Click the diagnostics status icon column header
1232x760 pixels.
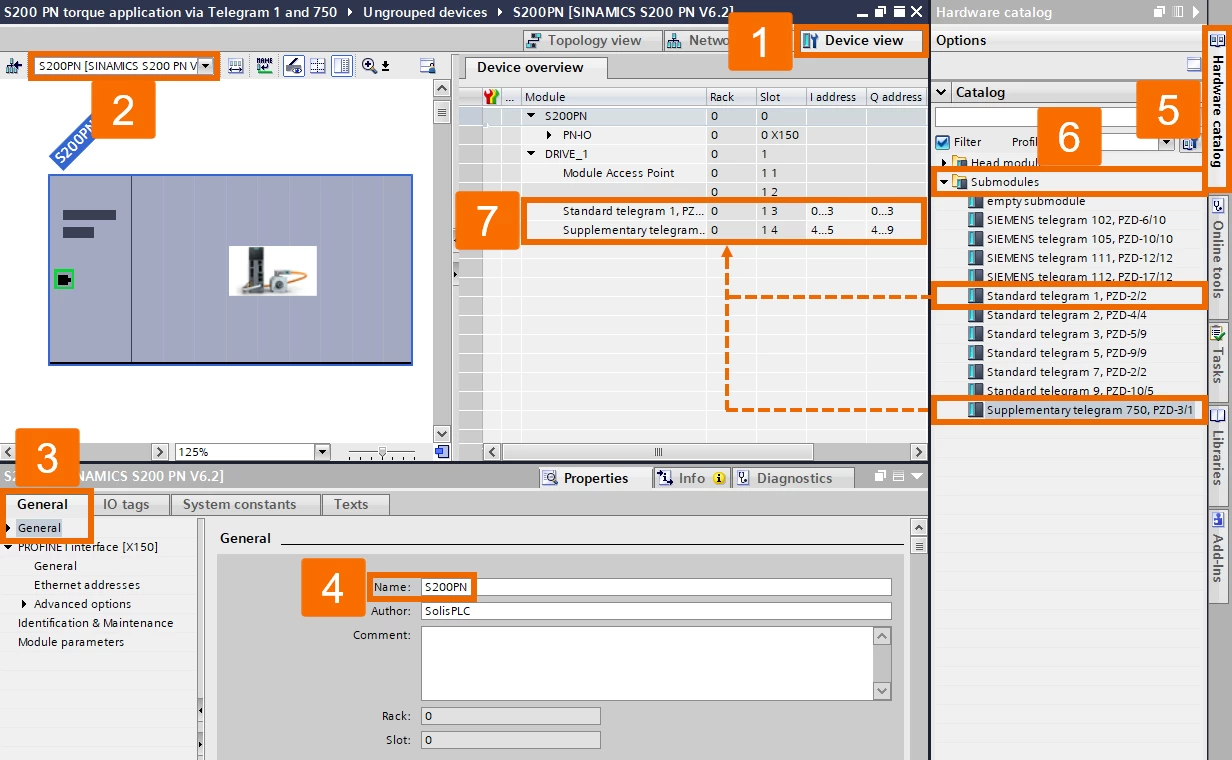(490, 97)
